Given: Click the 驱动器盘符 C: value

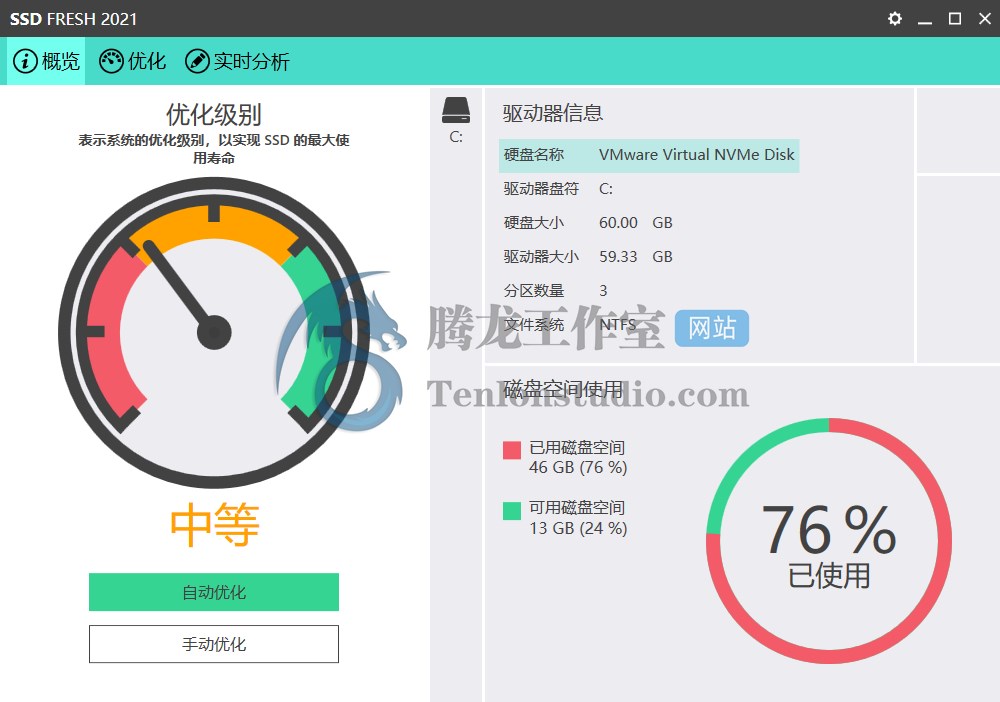Looking at the screenshot, I should pos(606,189).
